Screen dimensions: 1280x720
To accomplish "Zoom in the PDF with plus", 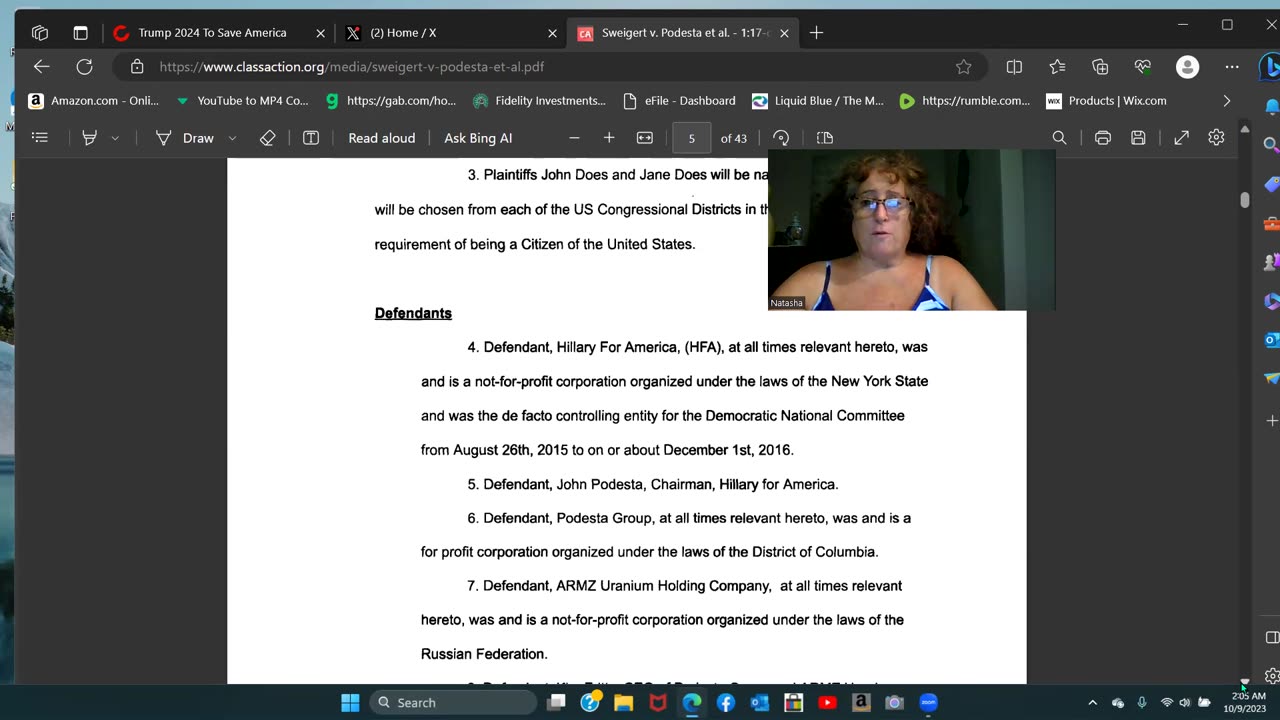I will [609, 138].
